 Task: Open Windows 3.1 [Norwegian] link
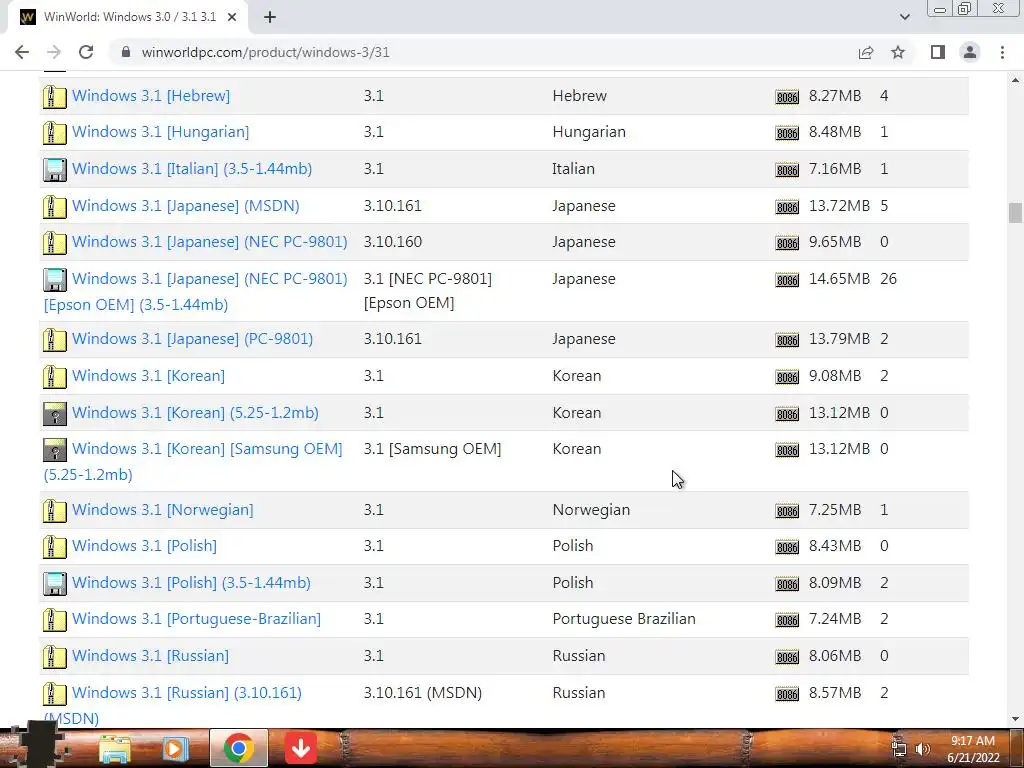pos(163,510)
